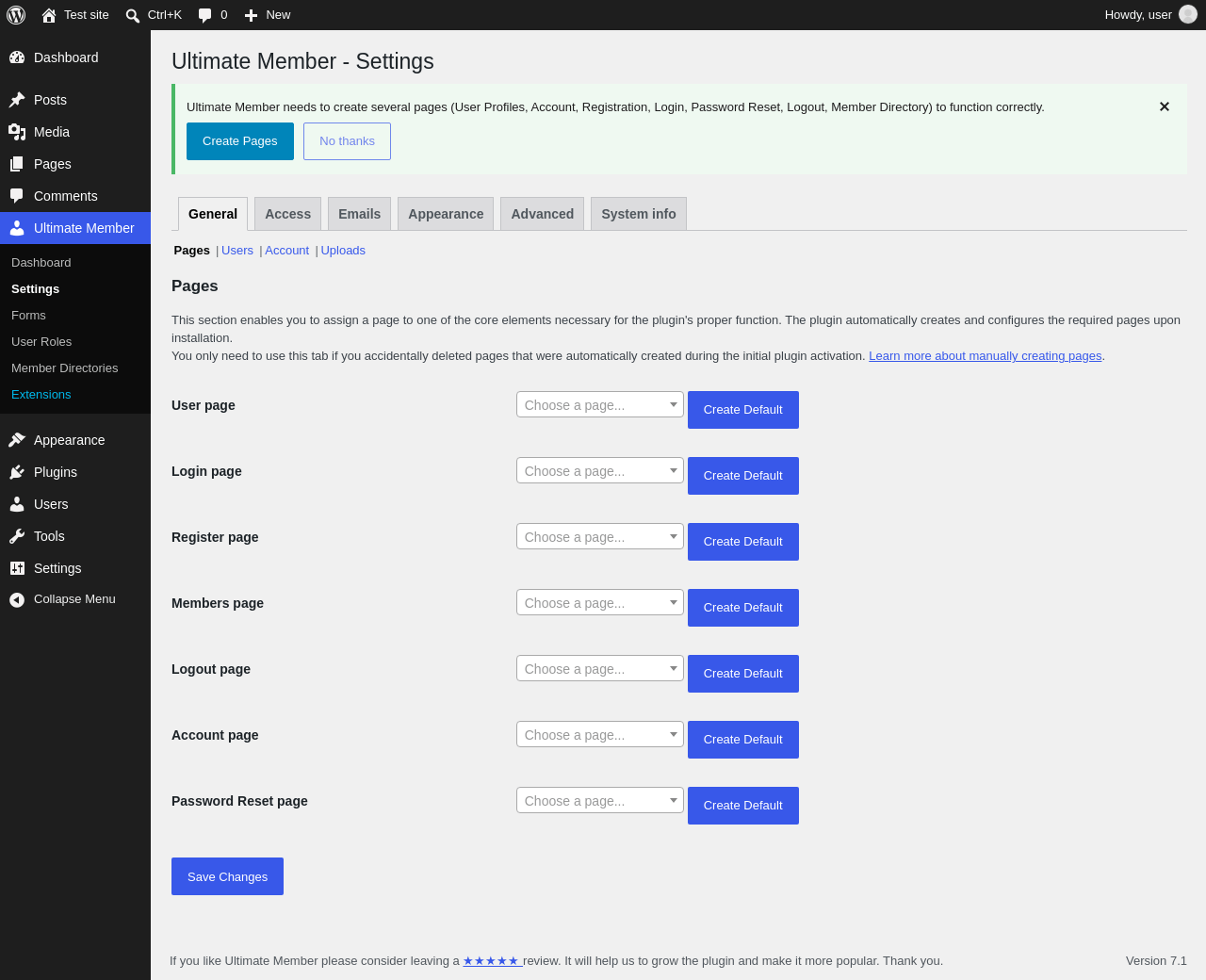Click the Comments icon in sidebar

17,196
